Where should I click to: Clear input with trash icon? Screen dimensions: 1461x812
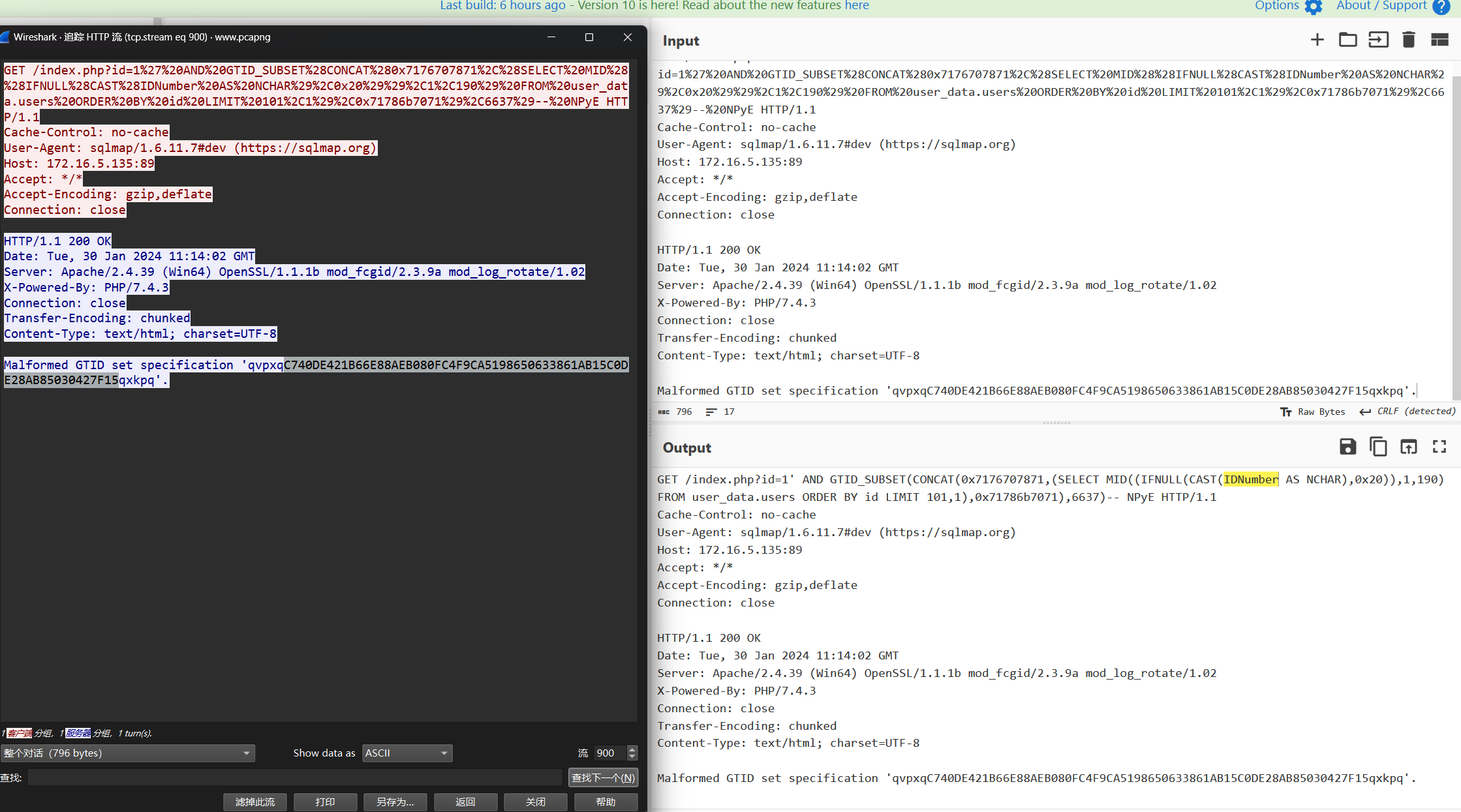(x=1408, y=40)
